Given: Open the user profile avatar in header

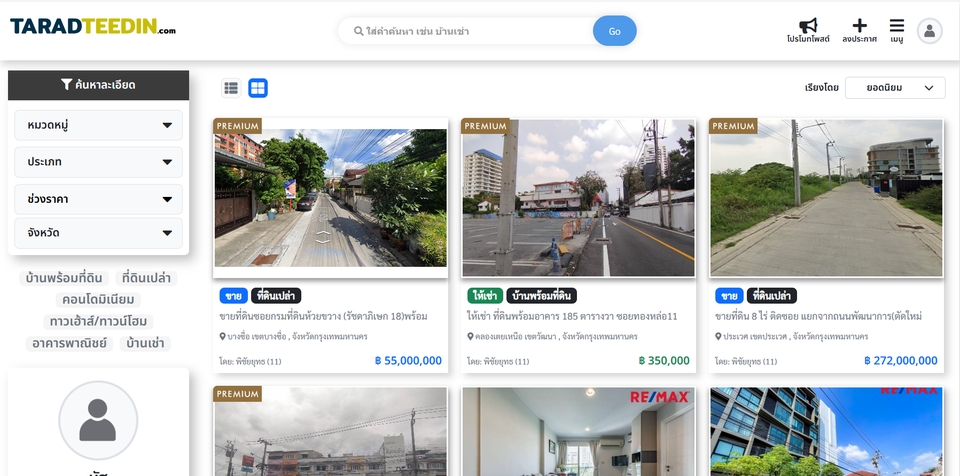Looking at the screenshot, I should pos(929,31).
